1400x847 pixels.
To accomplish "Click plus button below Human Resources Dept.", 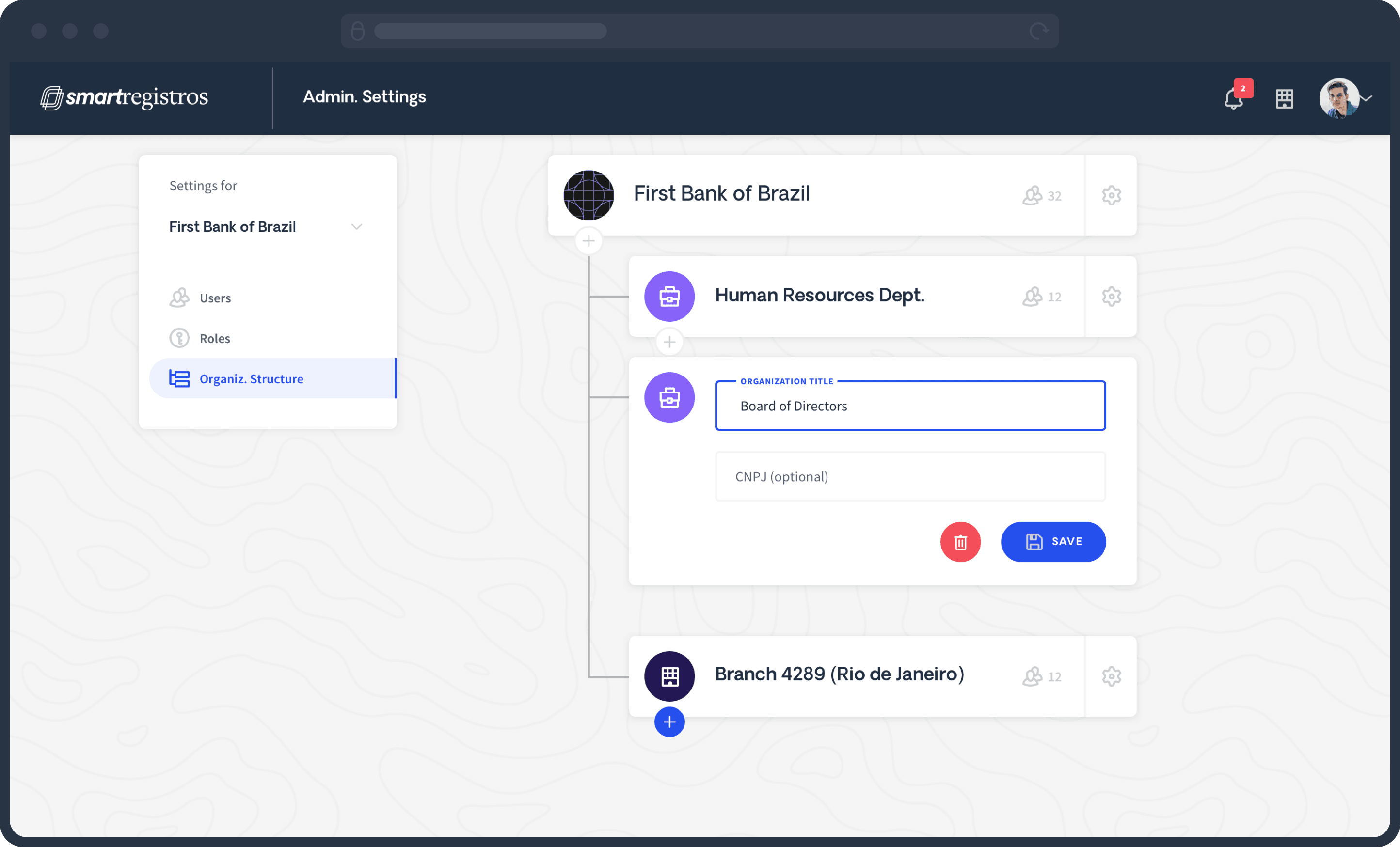I will [669, 342].
